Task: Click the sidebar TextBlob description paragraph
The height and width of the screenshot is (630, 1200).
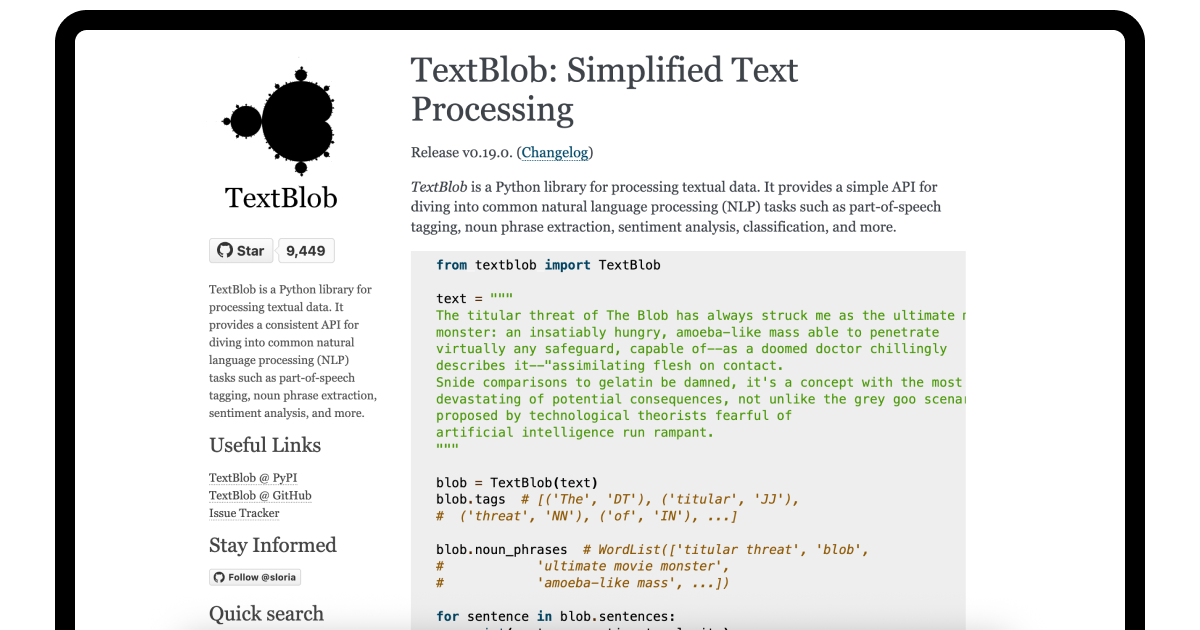Action: (291, 351)
